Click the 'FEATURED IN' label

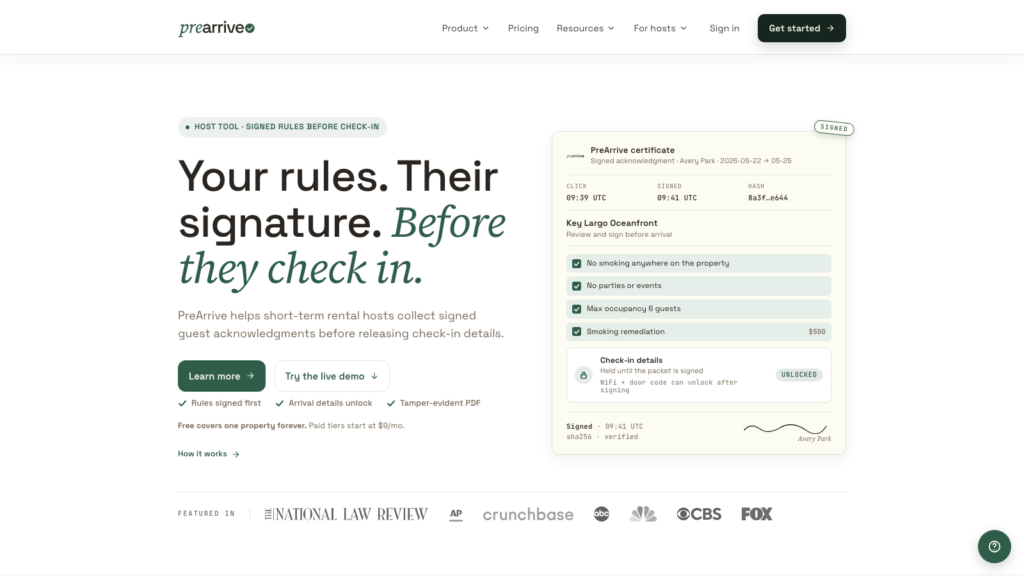tap(206, 514)
